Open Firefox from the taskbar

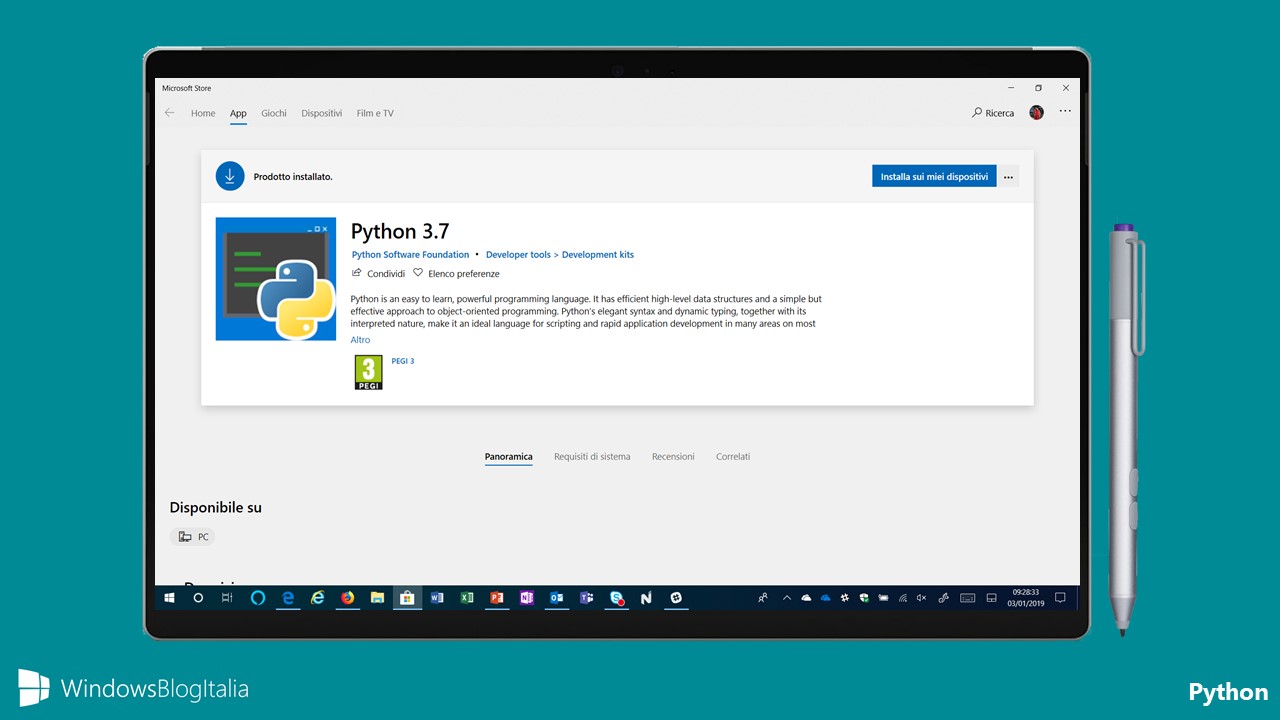pos(347,598)
